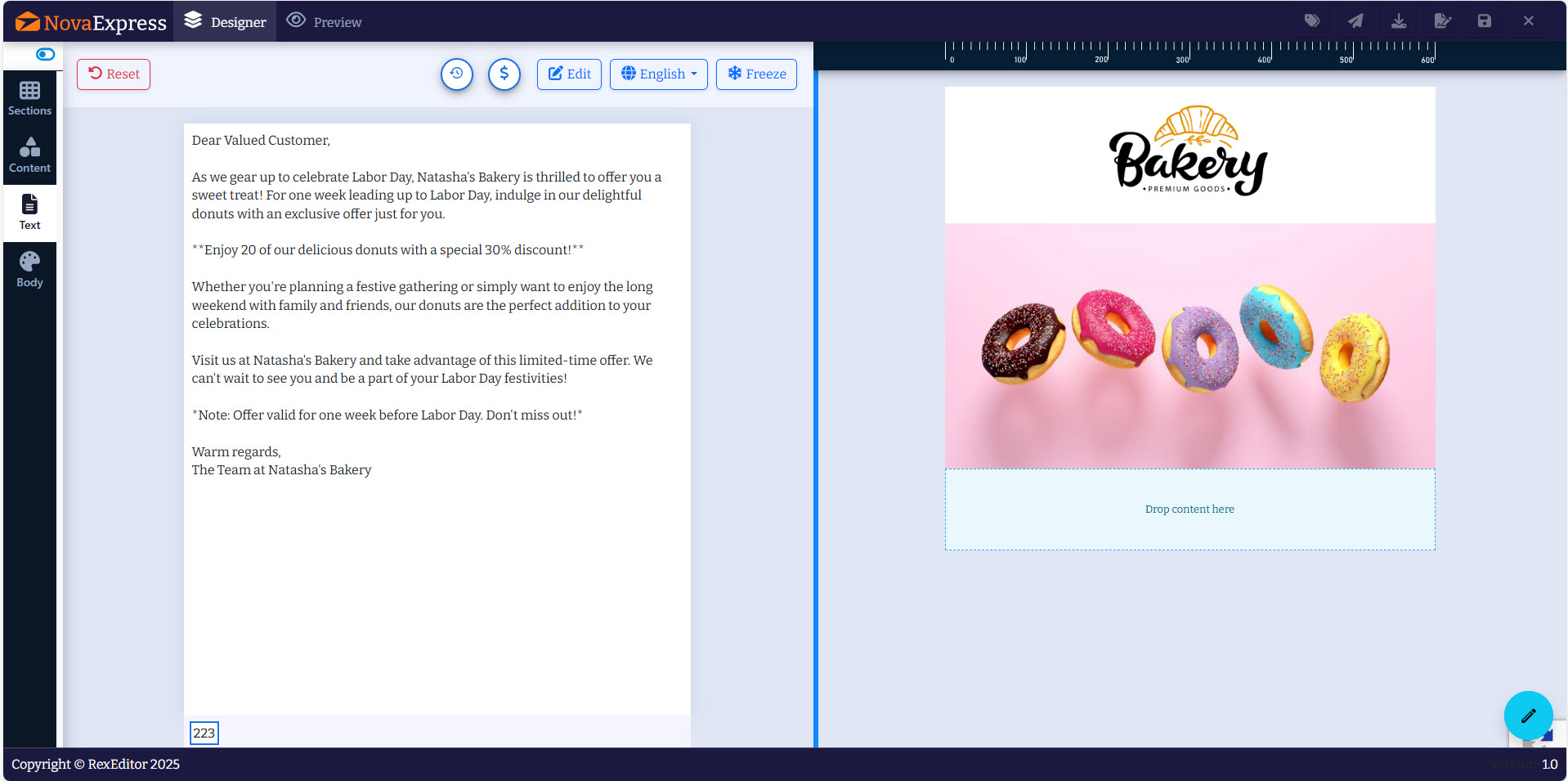Click the tags icon in header
This screenshot has height=781, width=1568.
coord(1312,21)
